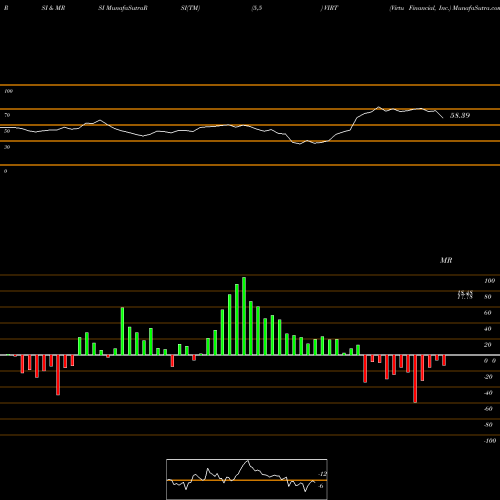The height and width of the screenshot is (500, 500).
Task: Click the Virtu Financial, Inc. title text
Action: pos(420,8)
